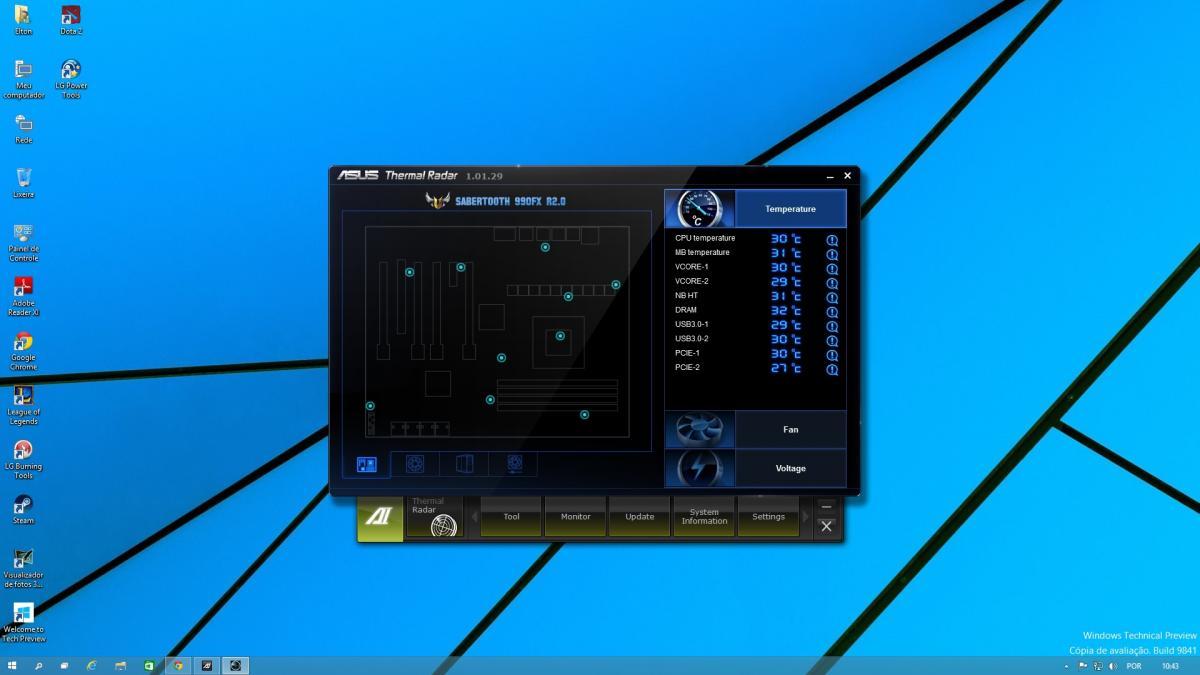Open the network icon in system tray
Image resolution: width=1200 pixels, height=675 pixels.
[x=1098, y=666]
